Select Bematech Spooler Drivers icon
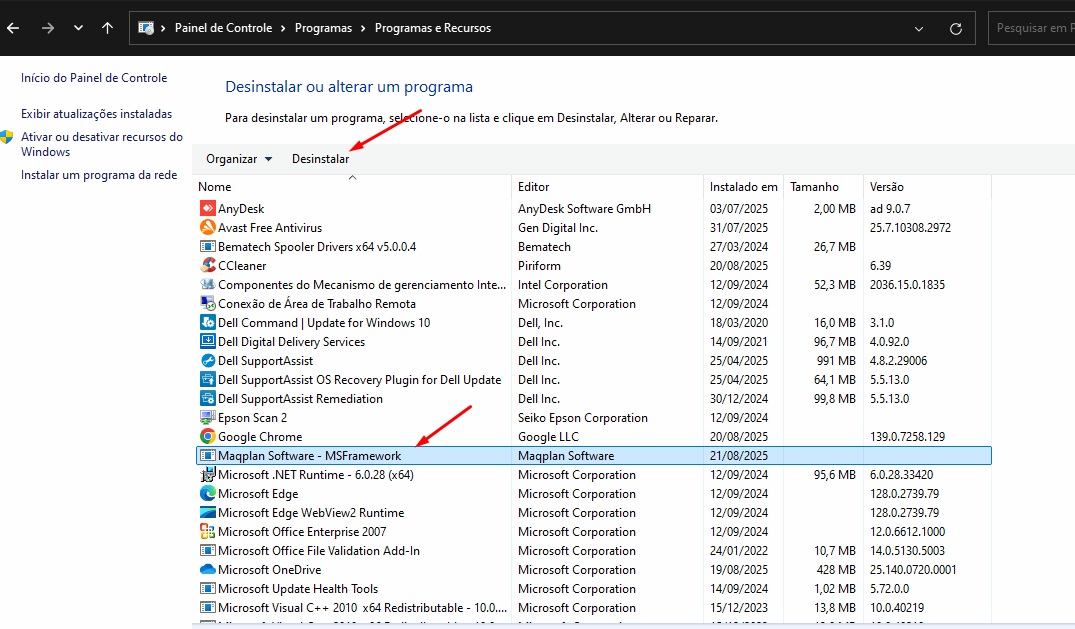The height and width of the screenshot is (629, 1075). pyautogui.click(x=207, y=246)
